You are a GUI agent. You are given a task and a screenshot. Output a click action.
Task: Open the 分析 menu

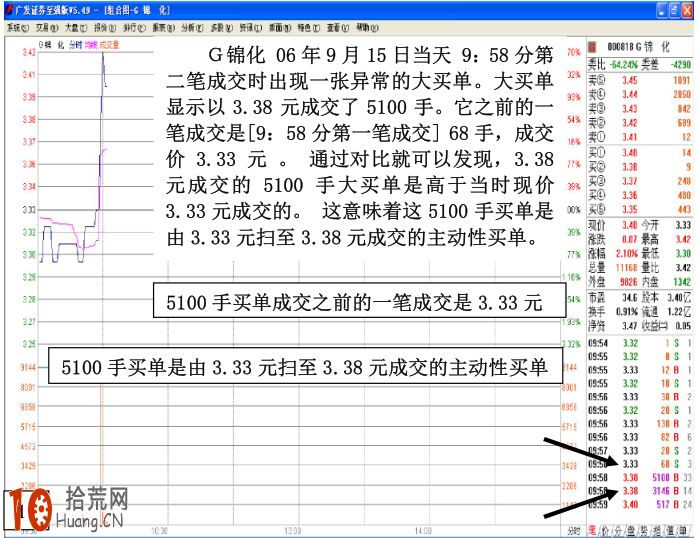(x=192, y=28)
